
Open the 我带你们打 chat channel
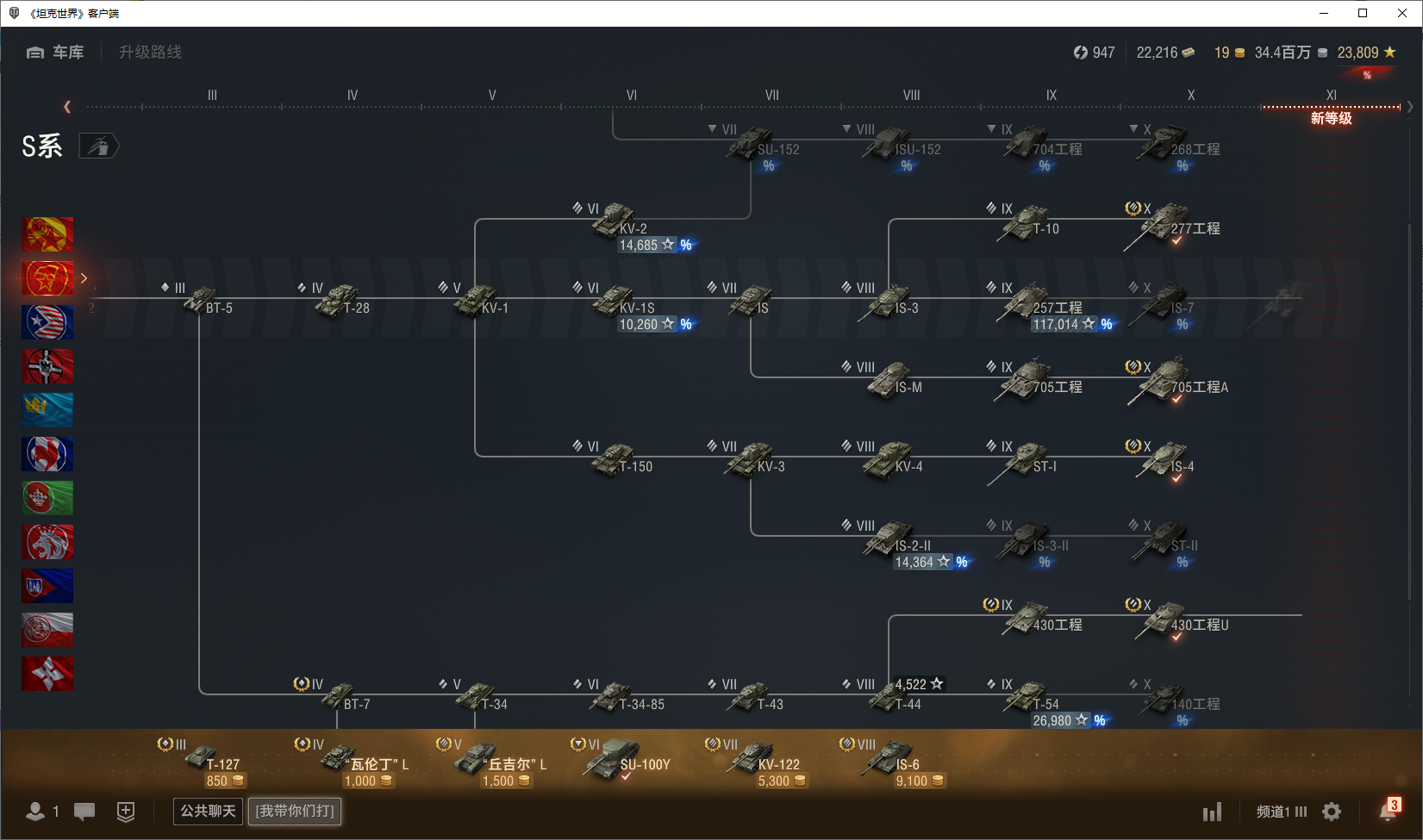[295, 812]
